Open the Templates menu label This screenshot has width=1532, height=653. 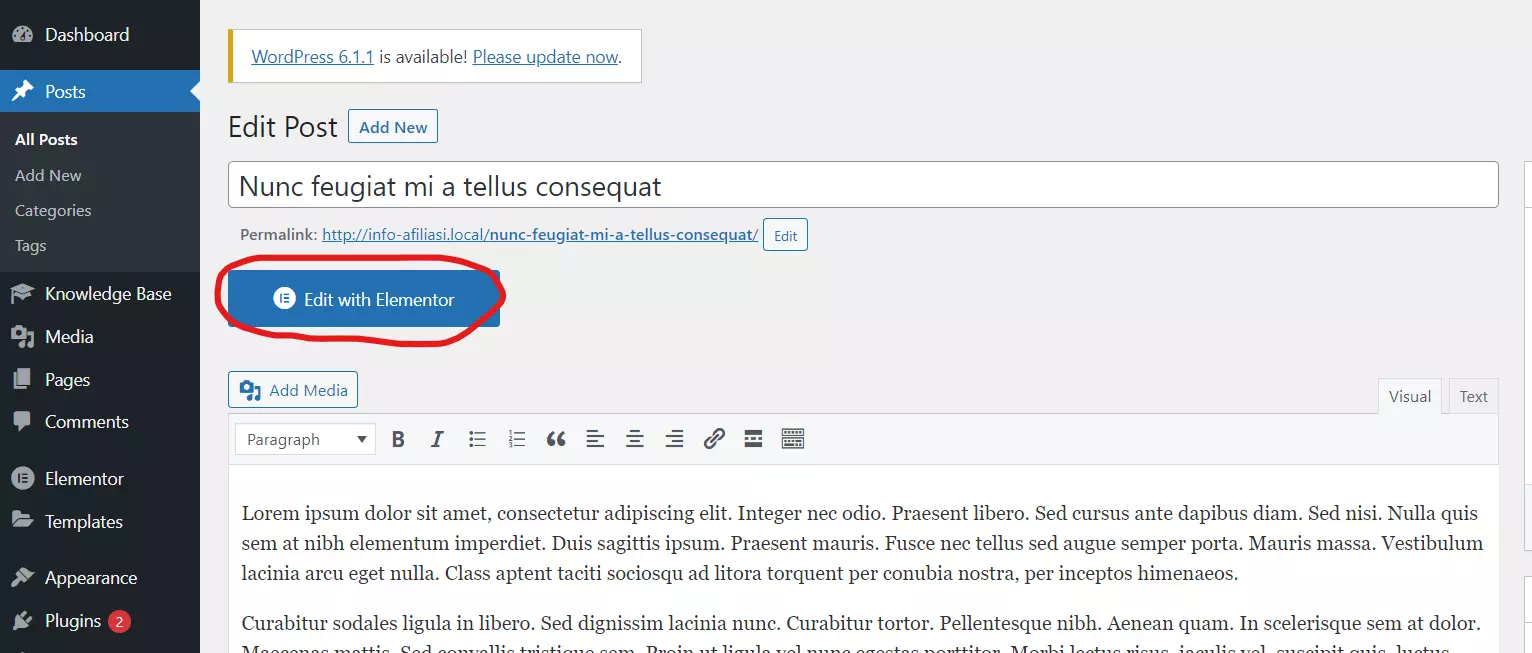(84, 521)
